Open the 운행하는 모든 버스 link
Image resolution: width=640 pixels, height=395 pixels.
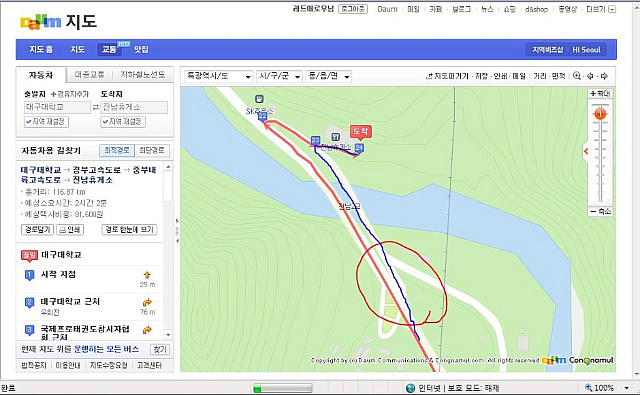click(x=106, y=349)
